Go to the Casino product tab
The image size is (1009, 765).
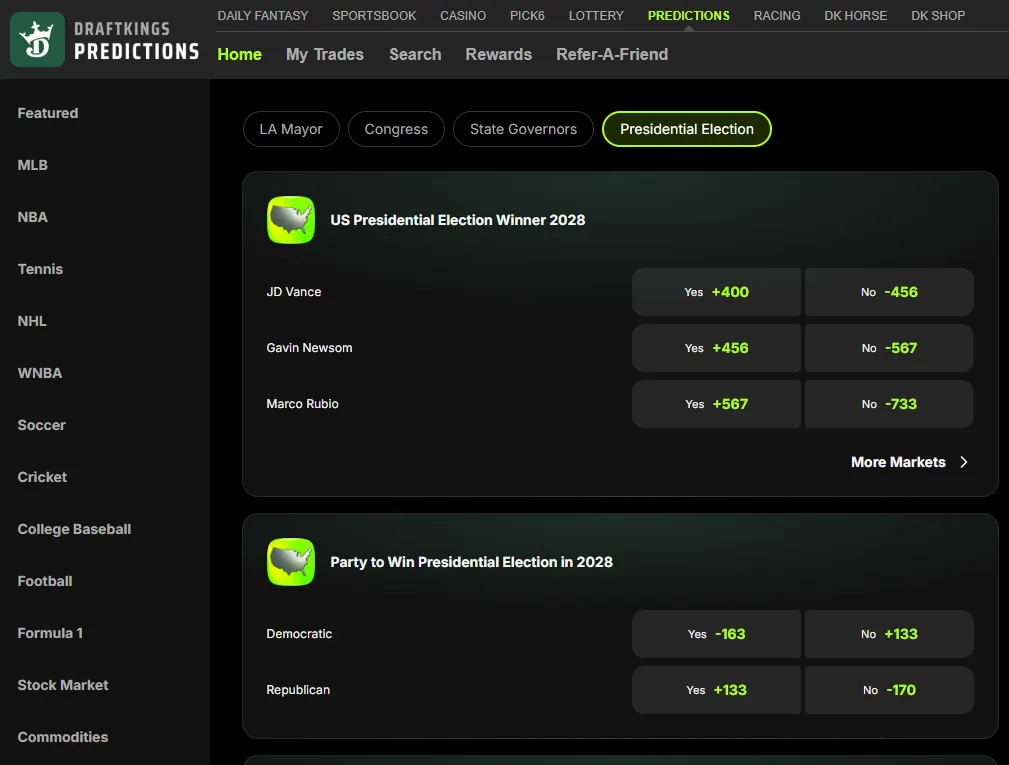pyautogui.click(x=463, y=15)
